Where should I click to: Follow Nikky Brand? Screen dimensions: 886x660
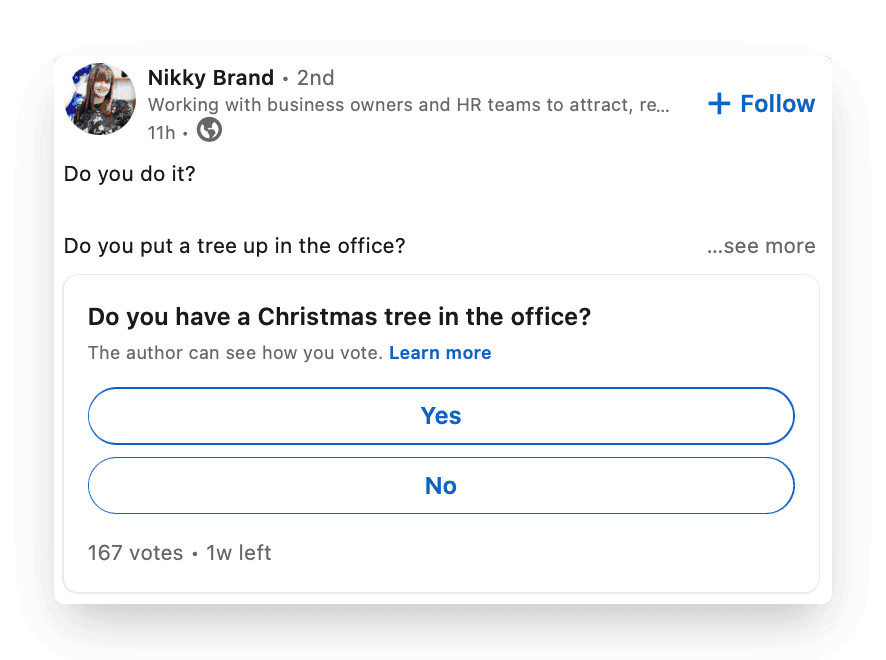[x=777, y=104]
